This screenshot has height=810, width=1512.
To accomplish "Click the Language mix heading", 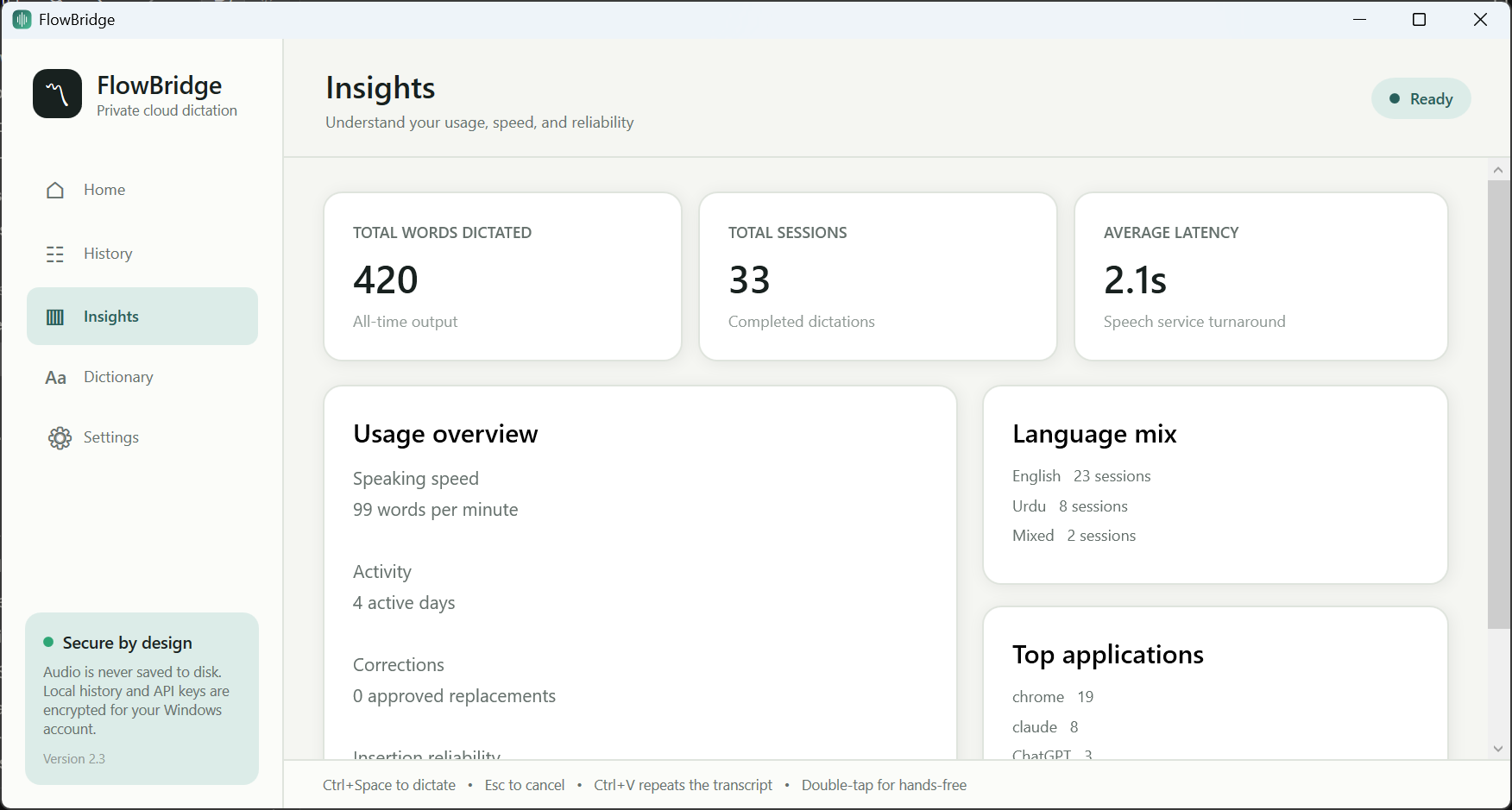I will click(1094, 434).
